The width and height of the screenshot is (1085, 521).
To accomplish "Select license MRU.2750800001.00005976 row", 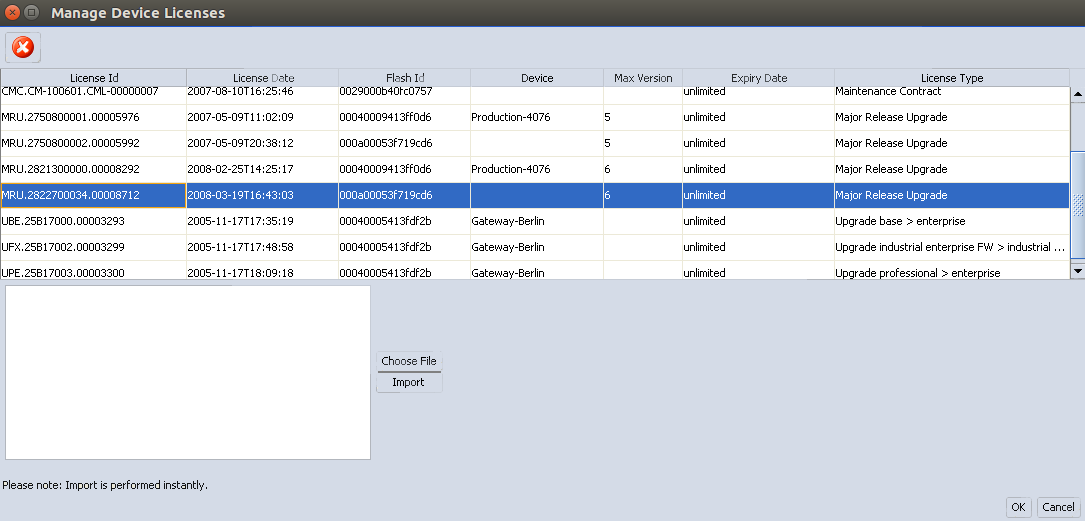I will point(94,117).
